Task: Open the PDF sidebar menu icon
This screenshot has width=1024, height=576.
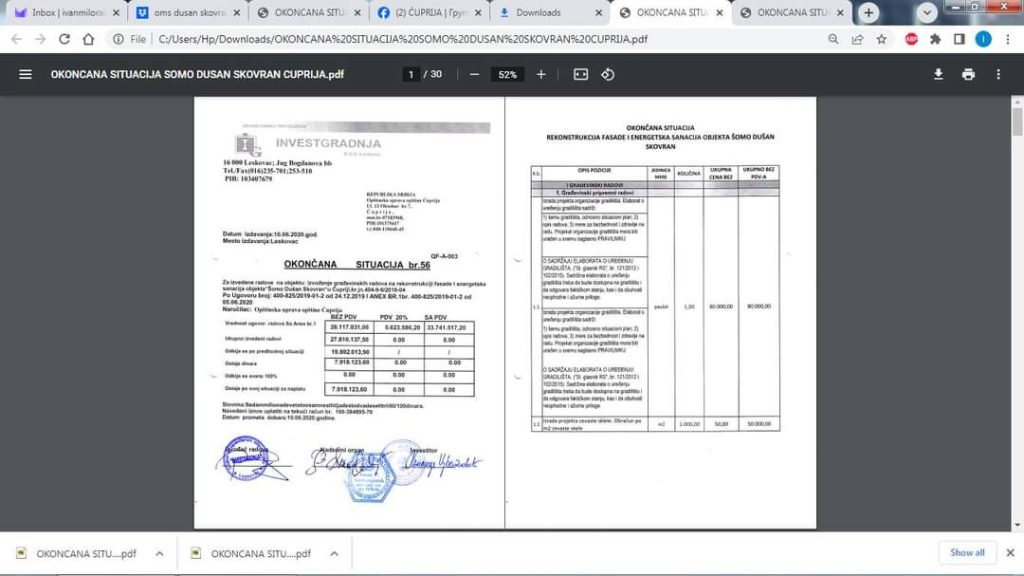Action: click(25, 75)
